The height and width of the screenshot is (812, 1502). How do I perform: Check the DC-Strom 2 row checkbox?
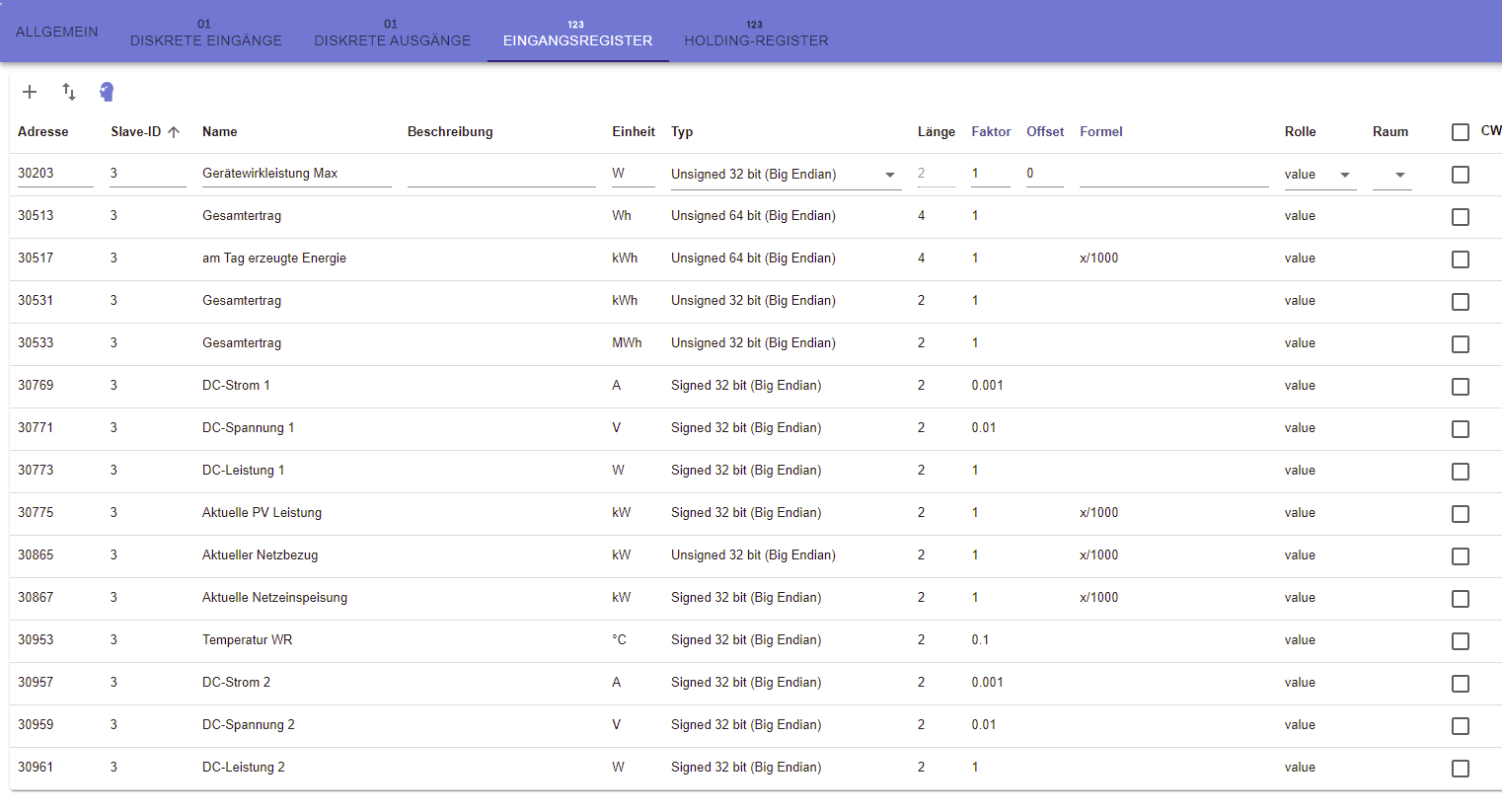(1461, 684)
